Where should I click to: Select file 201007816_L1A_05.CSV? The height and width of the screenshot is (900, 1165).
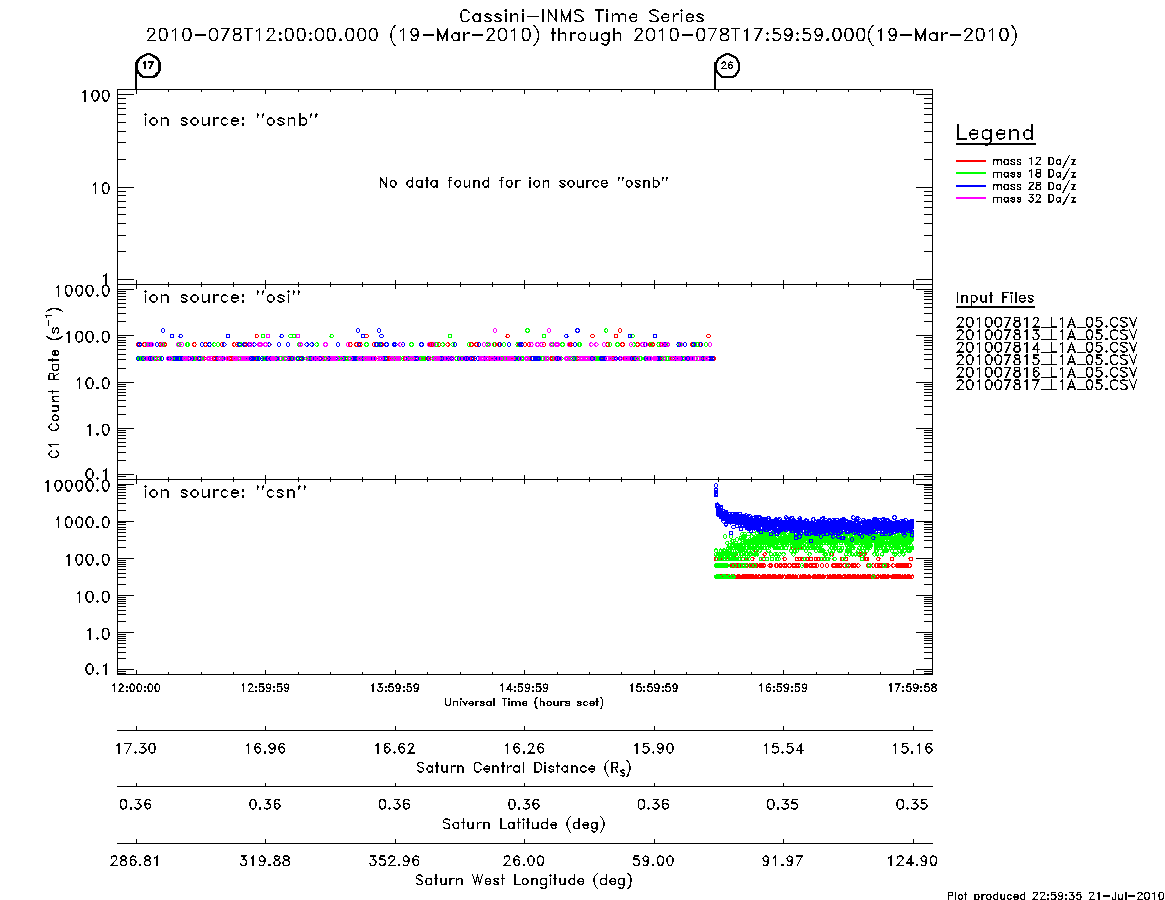click(1046, 372)
